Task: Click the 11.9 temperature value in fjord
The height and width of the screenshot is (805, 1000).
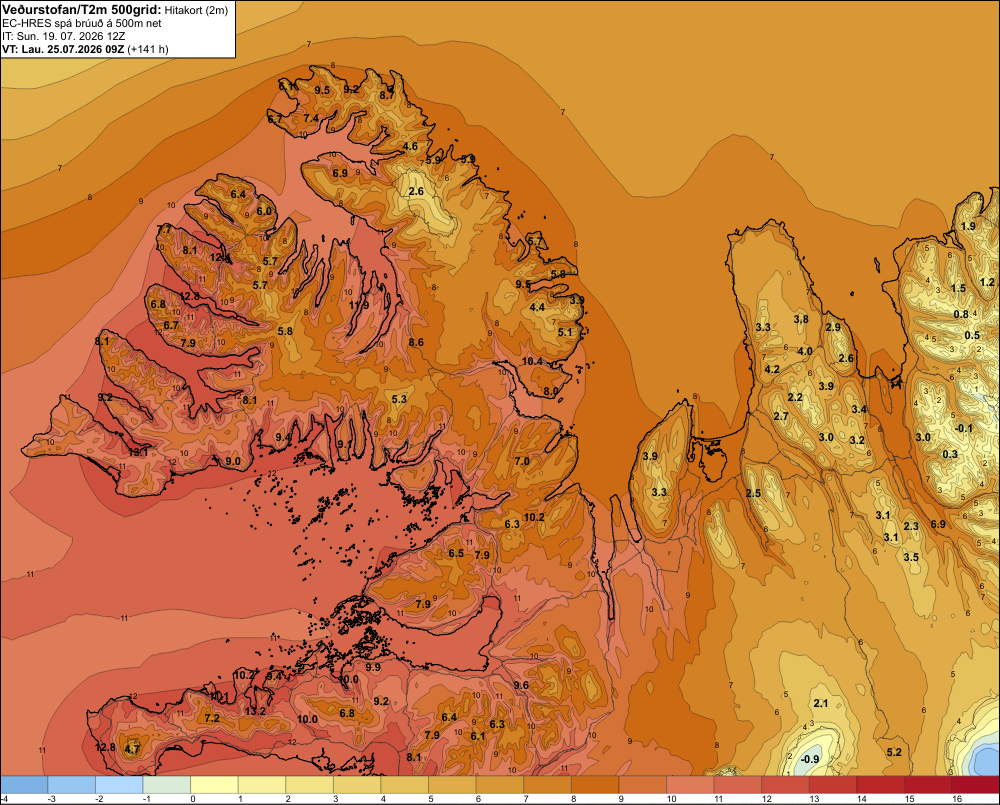Action: point(359,305)
